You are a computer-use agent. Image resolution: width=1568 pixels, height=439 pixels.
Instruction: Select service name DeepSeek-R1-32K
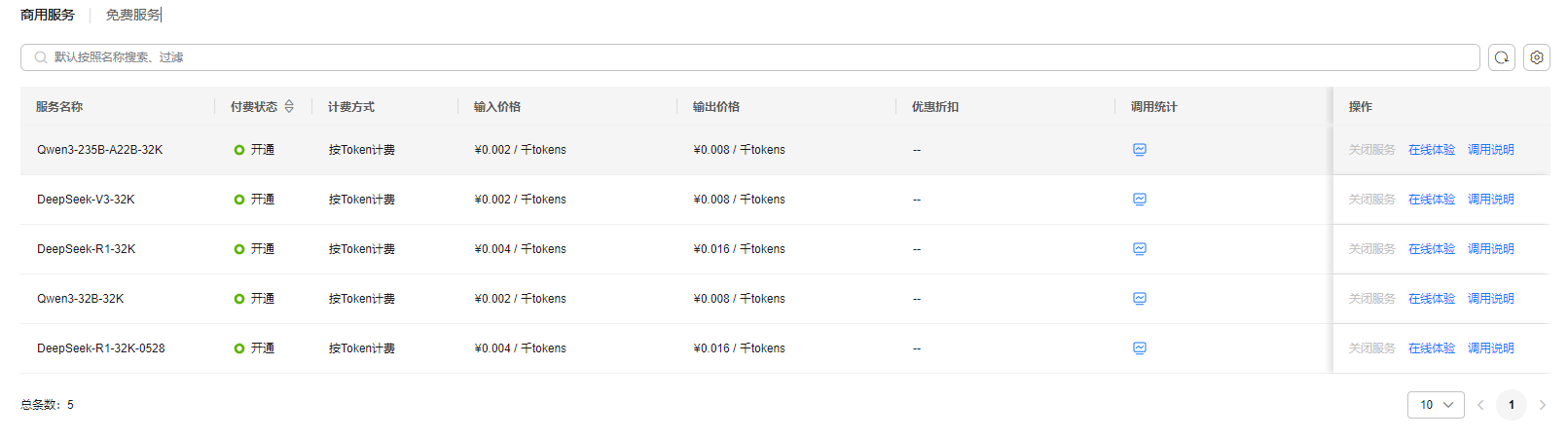[x=87, y=249]
